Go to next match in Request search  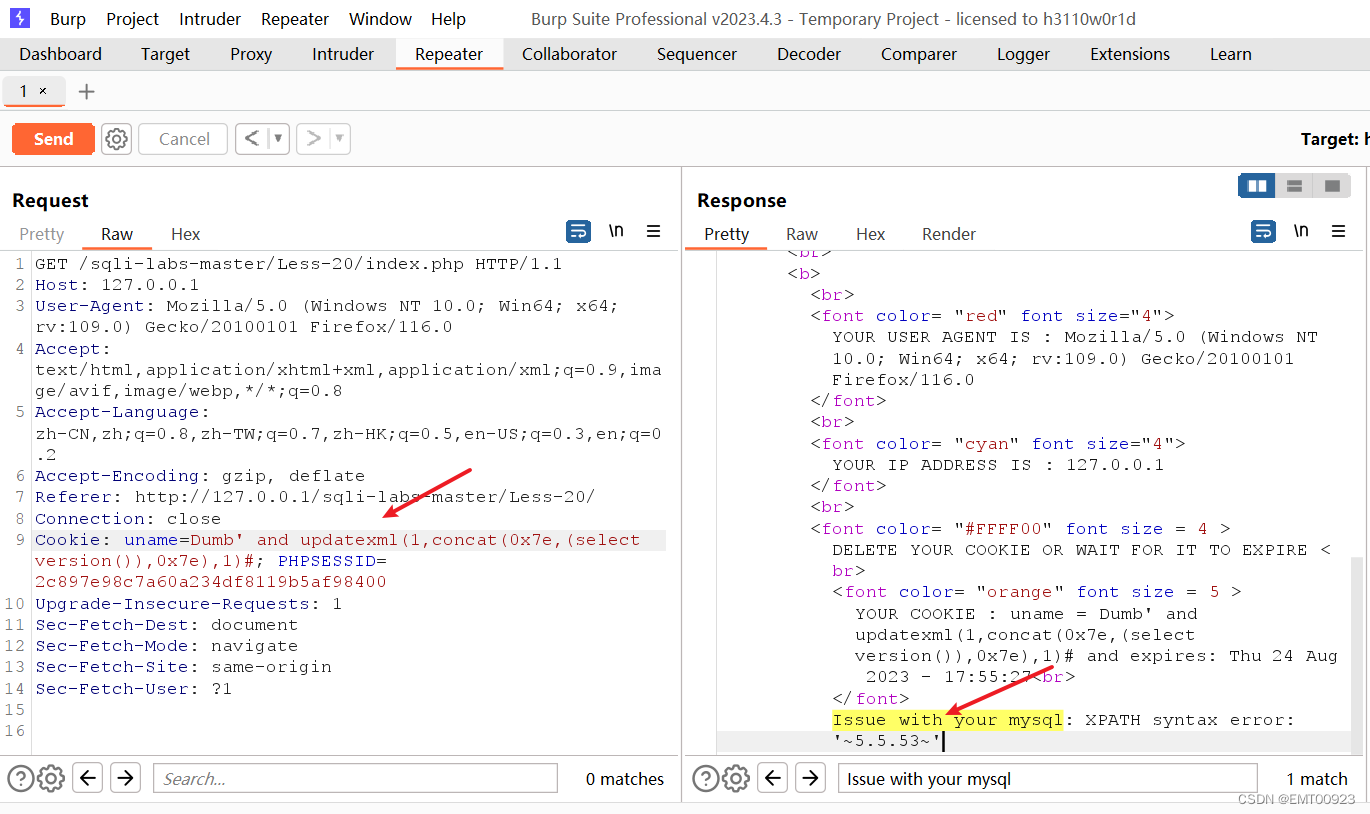[x=125, y=778]
